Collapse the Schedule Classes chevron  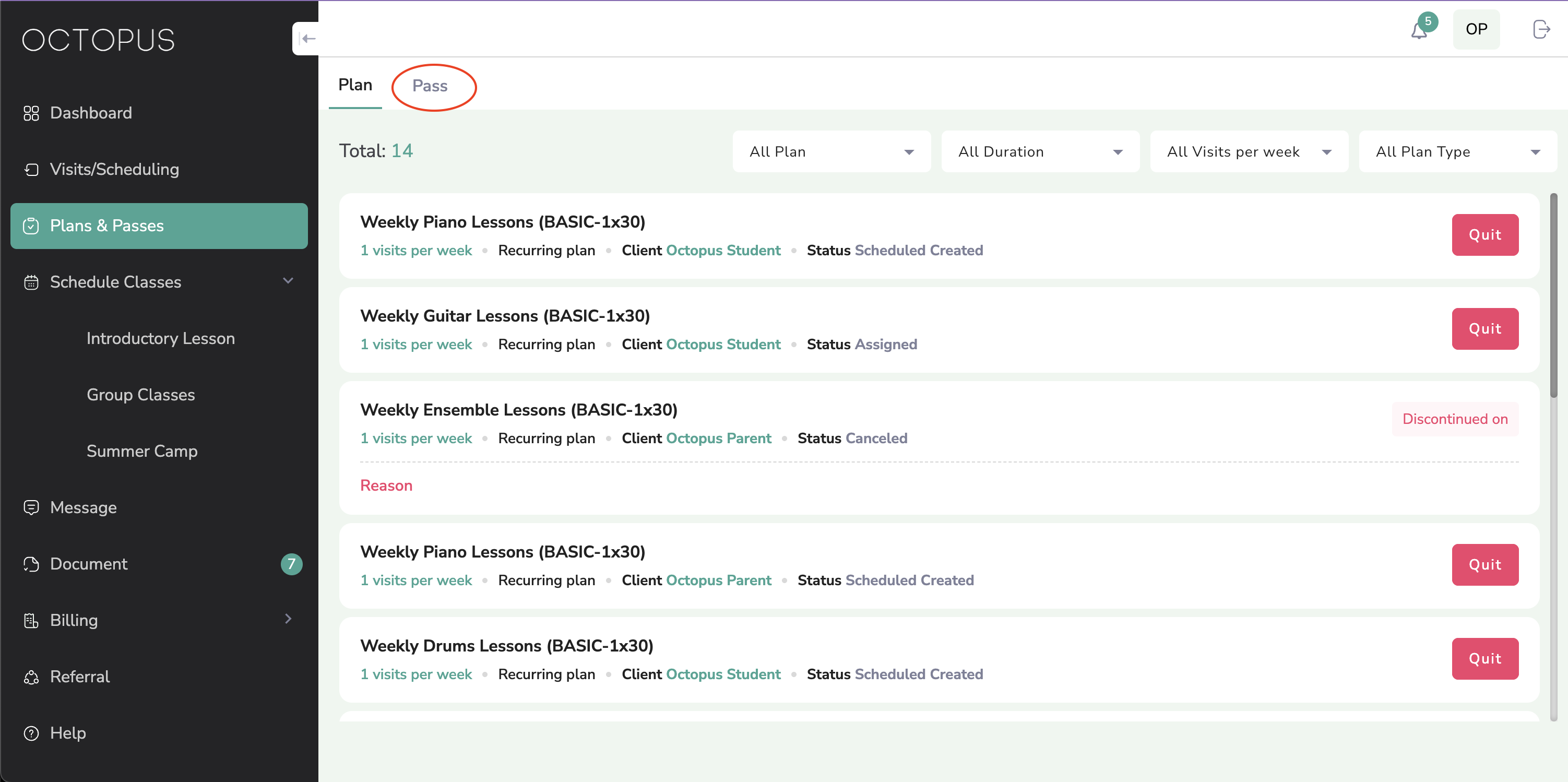tap(289, 280)
